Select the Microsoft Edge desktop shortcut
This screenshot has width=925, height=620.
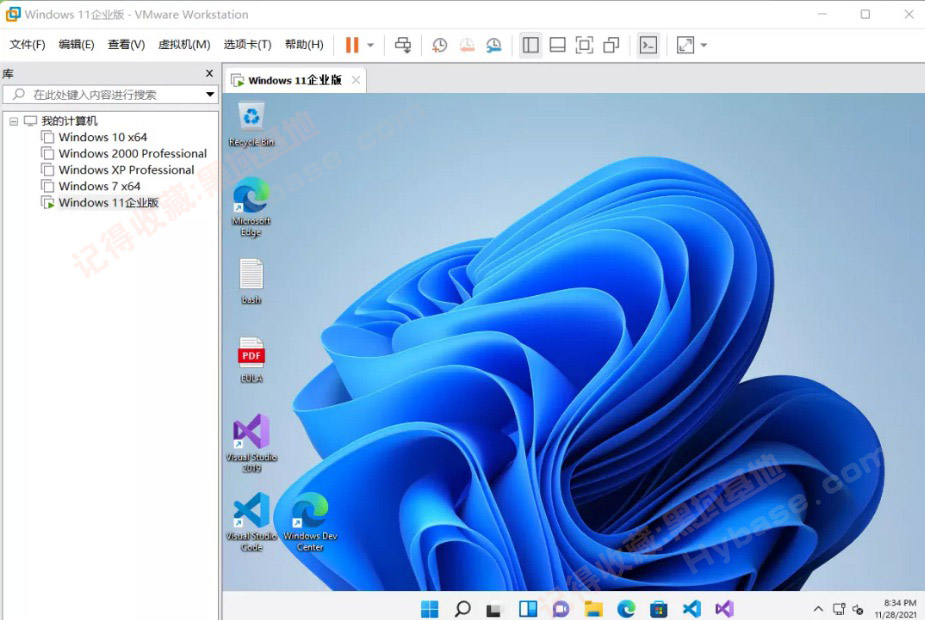(251, 207)
